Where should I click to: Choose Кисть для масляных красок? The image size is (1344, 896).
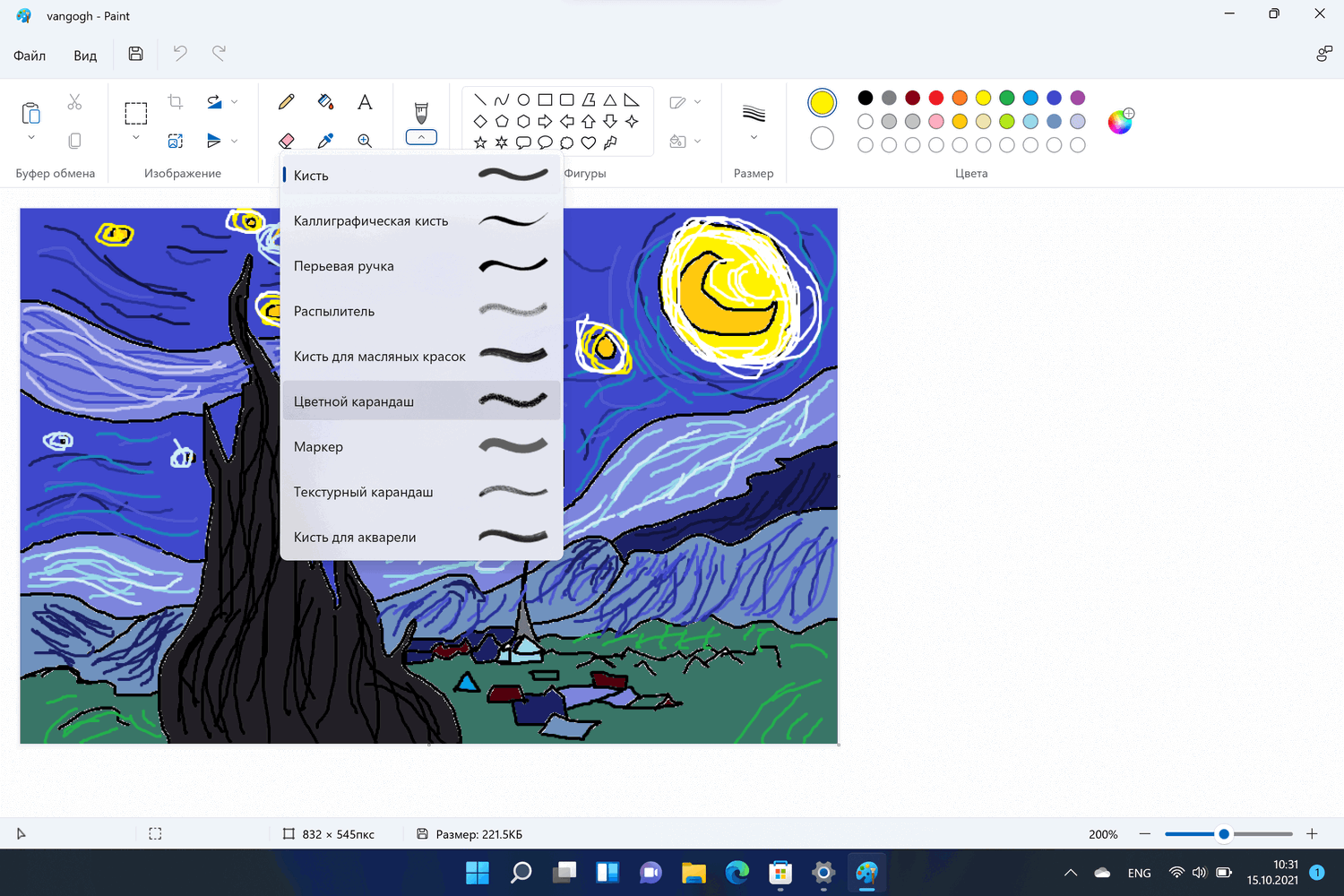click(421, 357)
